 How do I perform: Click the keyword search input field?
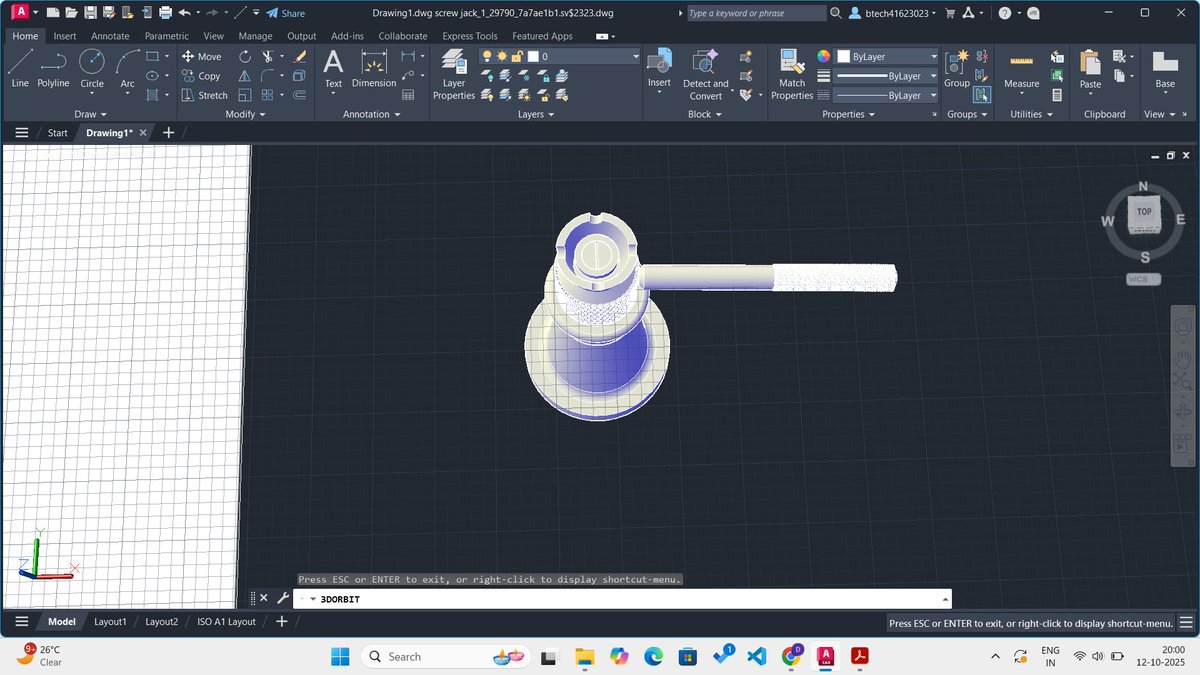(x=755, y=13)
